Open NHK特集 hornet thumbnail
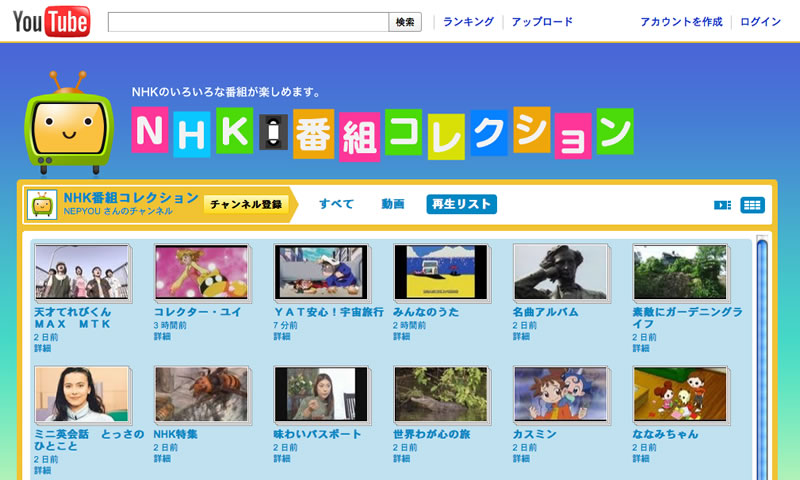Image resolution: width=800 pixels, height=480 pixels. (x=202, y=394)
